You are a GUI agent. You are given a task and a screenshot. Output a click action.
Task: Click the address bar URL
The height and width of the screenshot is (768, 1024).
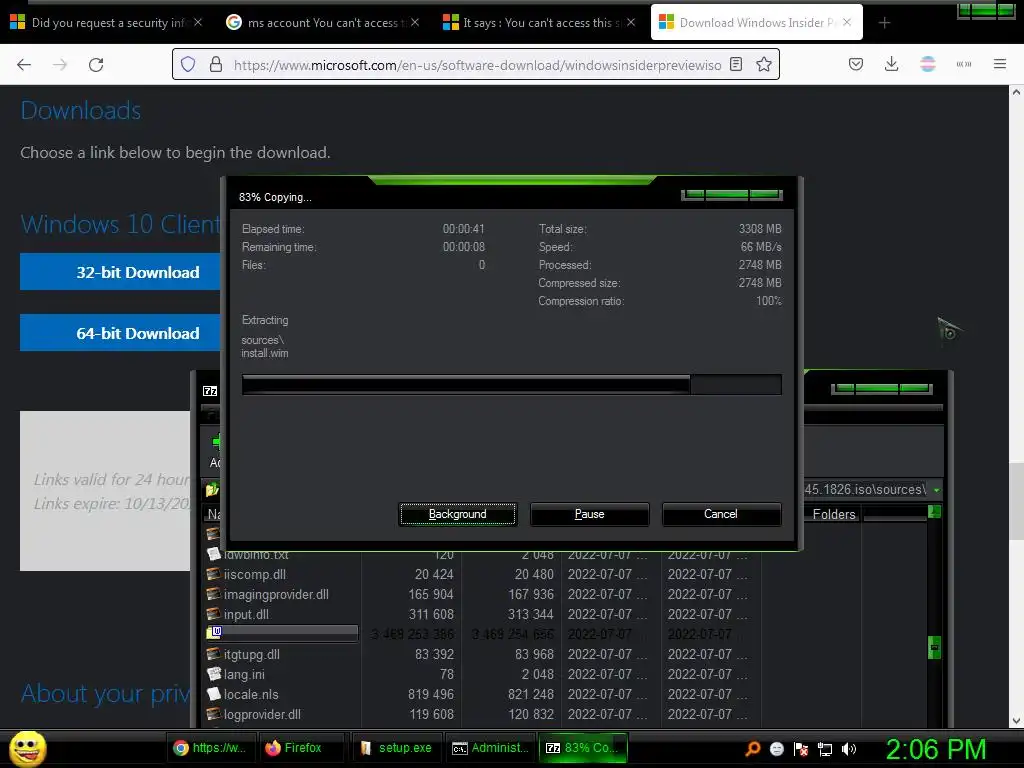[x=477, y=65]
